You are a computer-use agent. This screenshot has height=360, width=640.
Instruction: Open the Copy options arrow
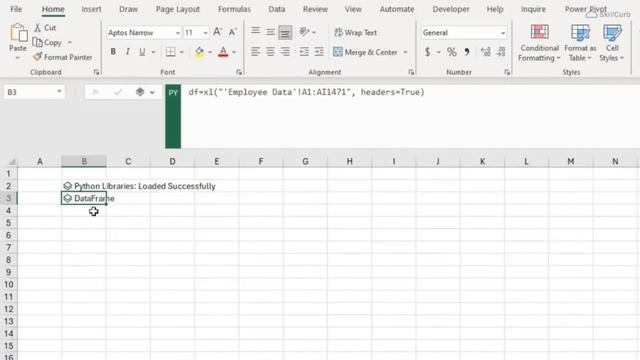69,42
